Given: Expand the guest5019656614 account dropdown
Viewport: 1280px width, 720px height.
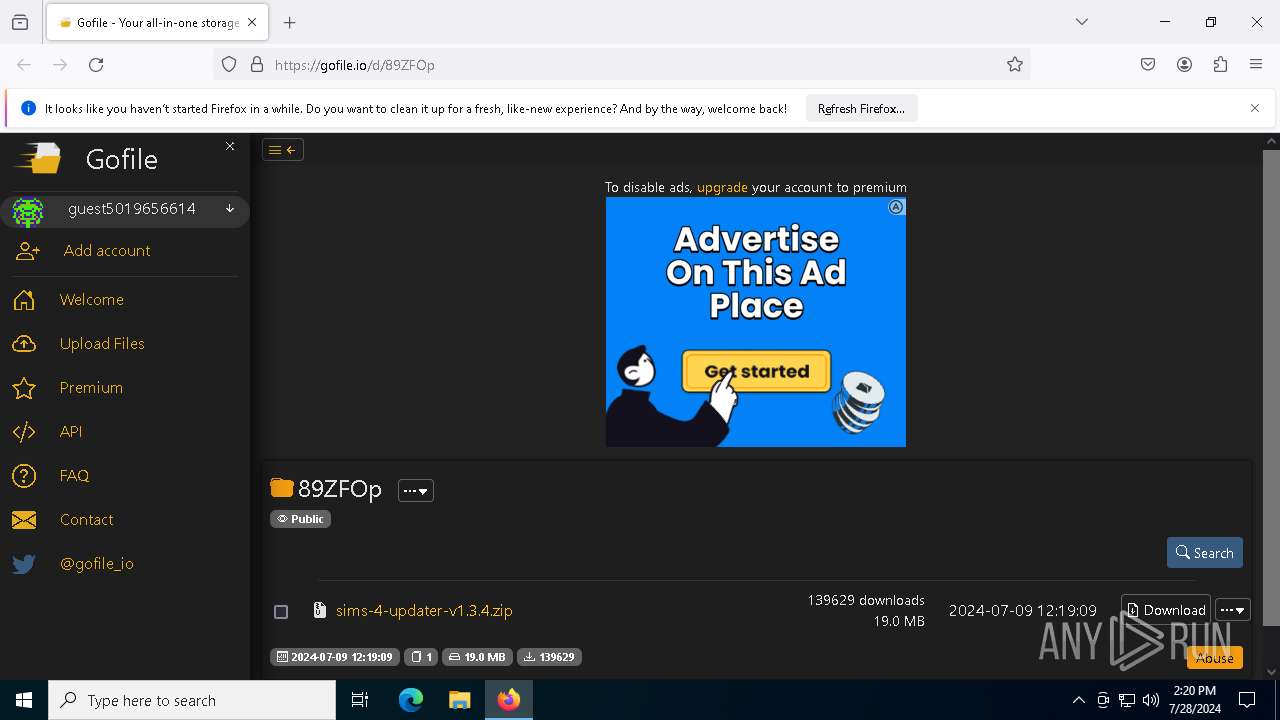Looking at the screenshot, I should click(x=230, y=209).
